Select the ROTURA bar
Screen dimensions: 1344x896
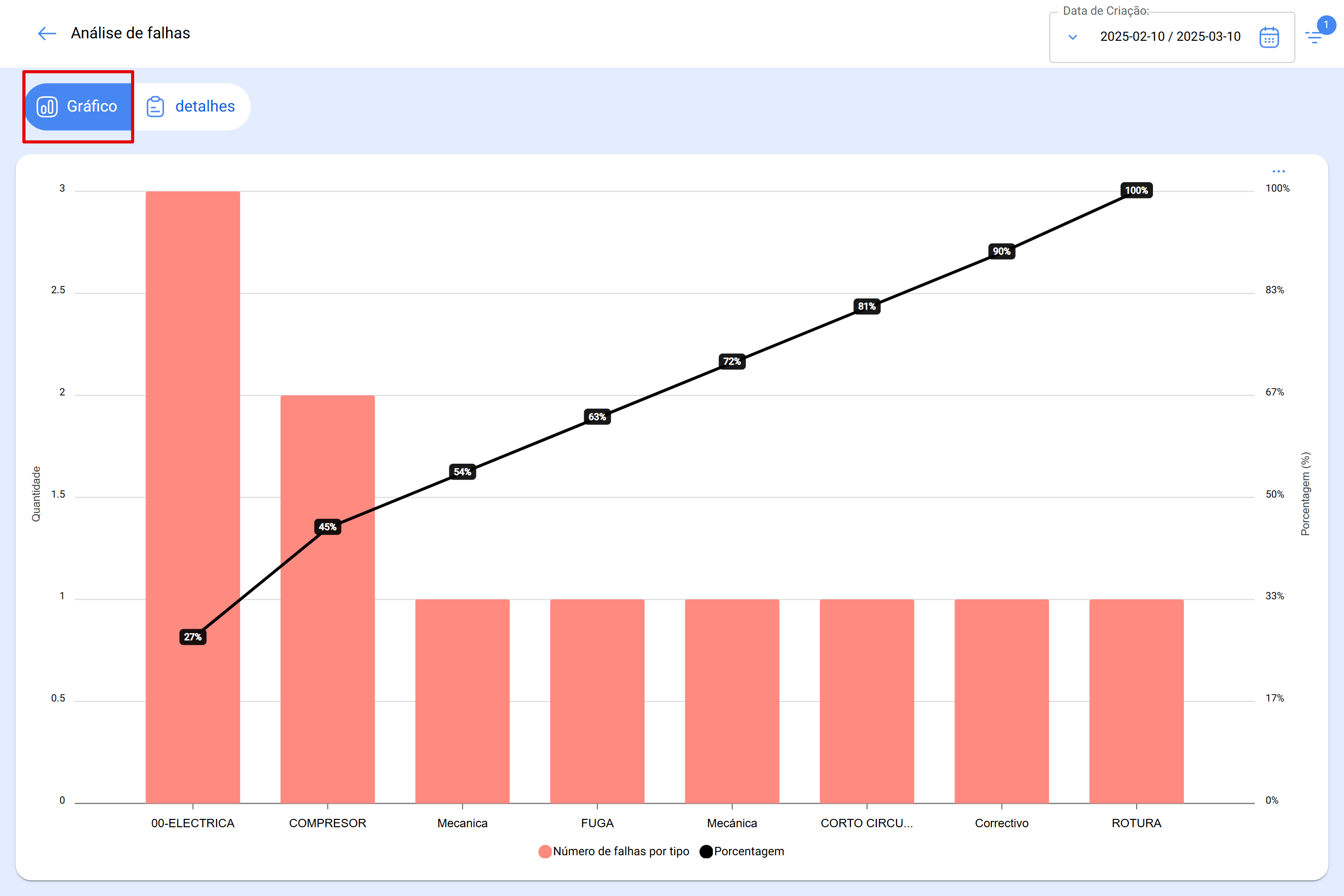(1136, 700)
